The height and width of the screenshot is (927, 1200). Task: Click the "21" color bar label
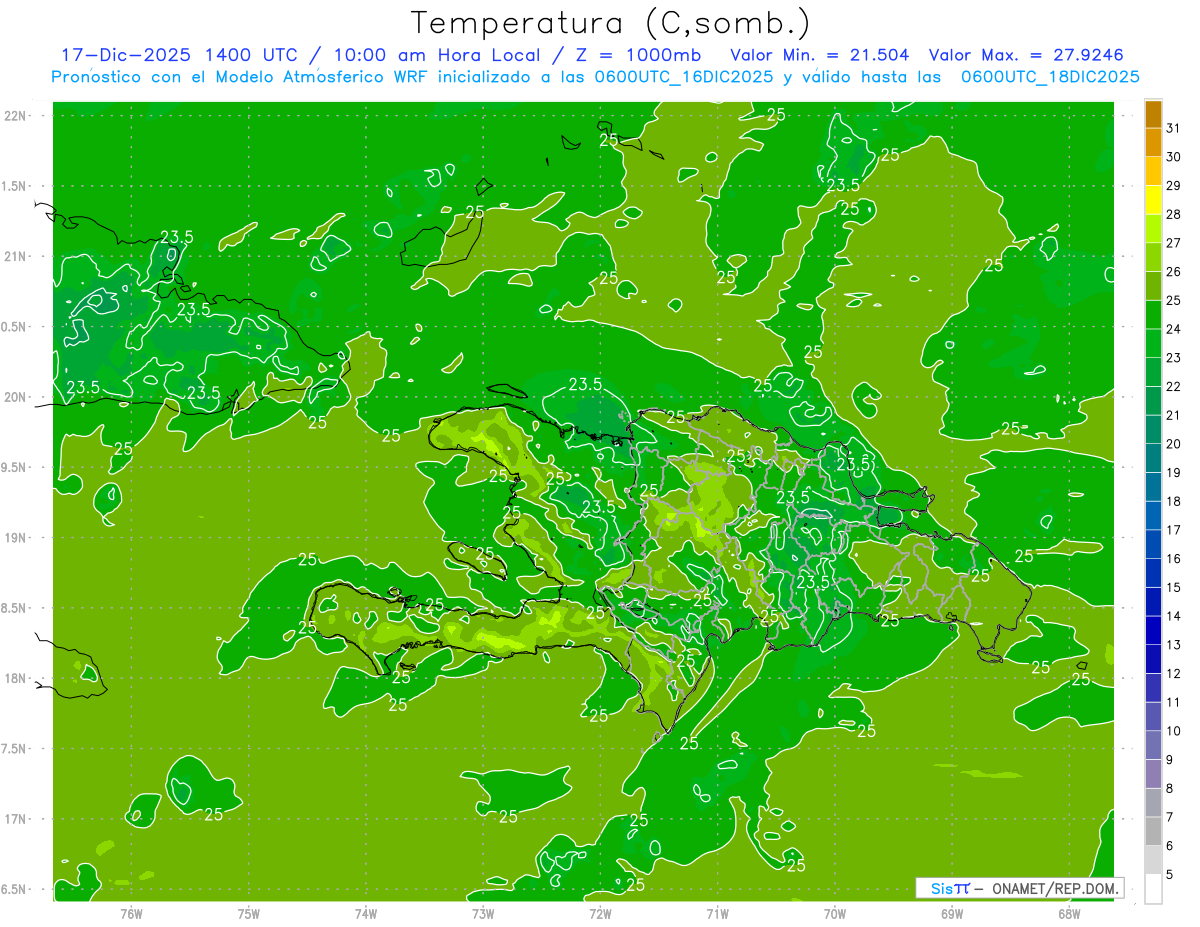[1174, 415]
